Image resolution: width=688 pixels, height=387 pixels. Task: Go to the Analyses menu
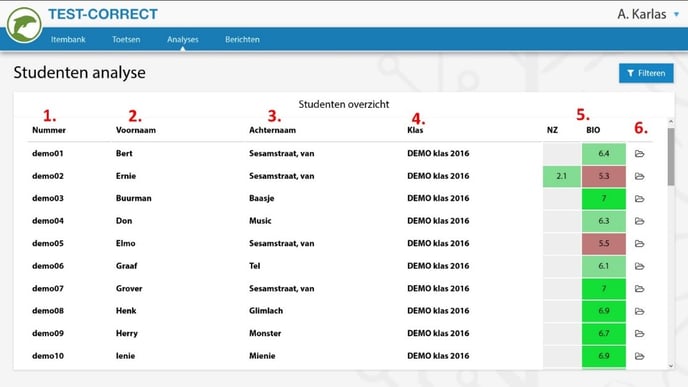coord(183,39)
